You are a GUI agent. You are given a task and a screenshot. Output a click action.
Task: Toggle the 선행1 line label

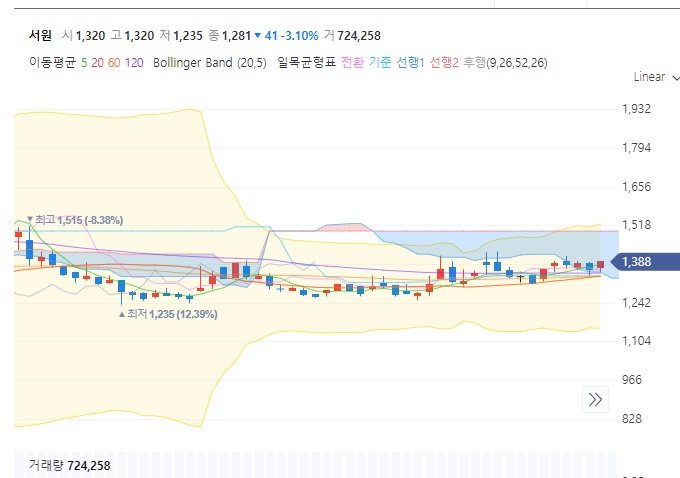tap(410, 62)
